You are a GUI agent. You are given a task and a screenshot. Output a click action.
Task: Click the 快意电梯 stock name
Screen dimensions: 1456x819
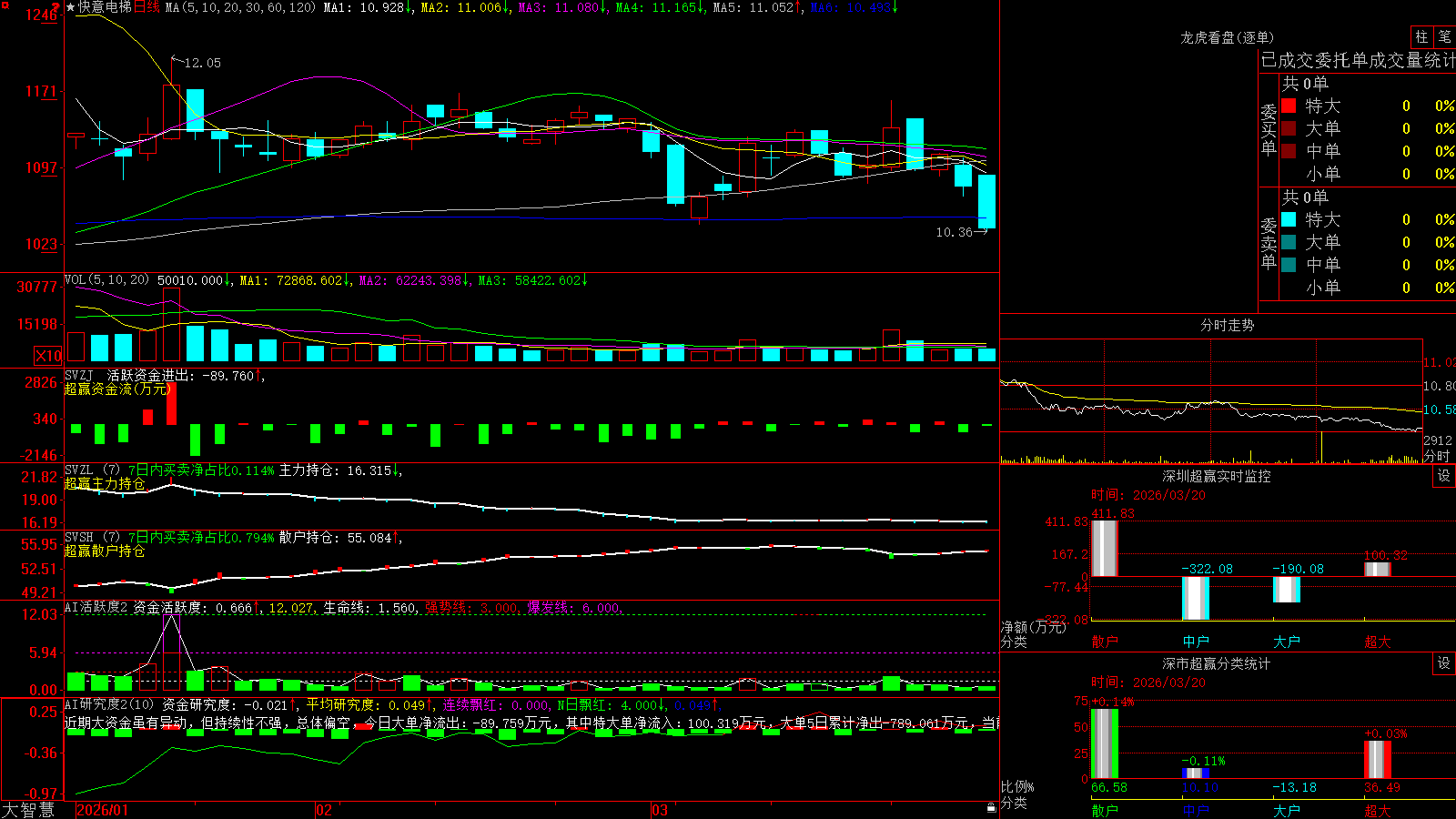pos(105,7)
